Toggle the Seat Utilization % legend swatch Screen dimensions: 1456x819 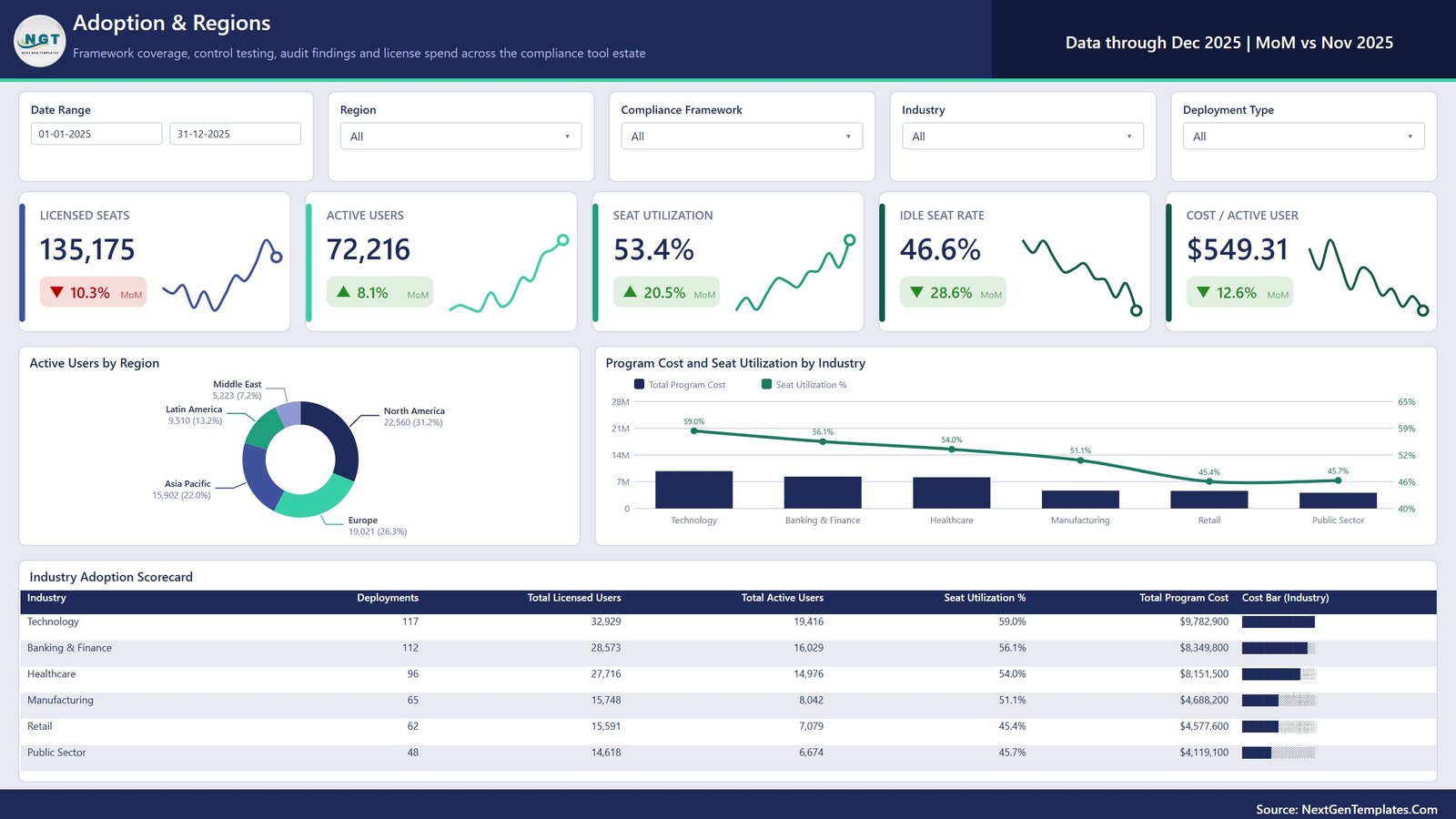point(766,385)
